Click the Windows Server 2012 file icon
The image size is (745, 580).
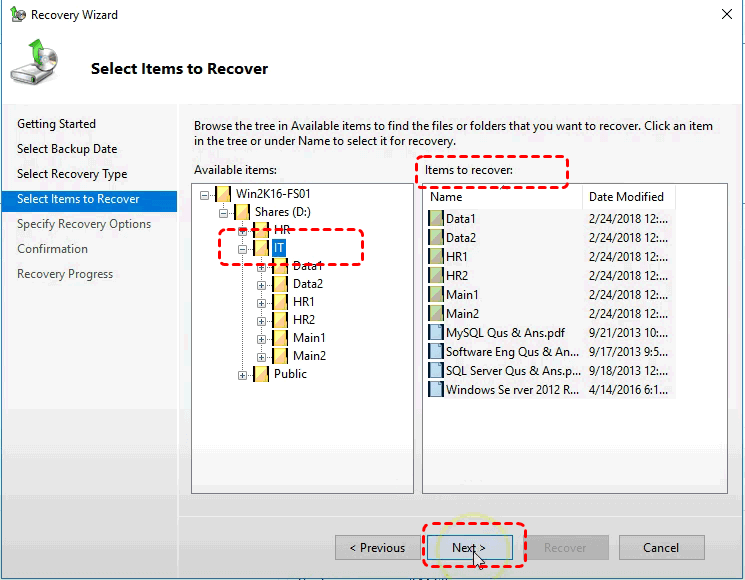coord(435,390)
